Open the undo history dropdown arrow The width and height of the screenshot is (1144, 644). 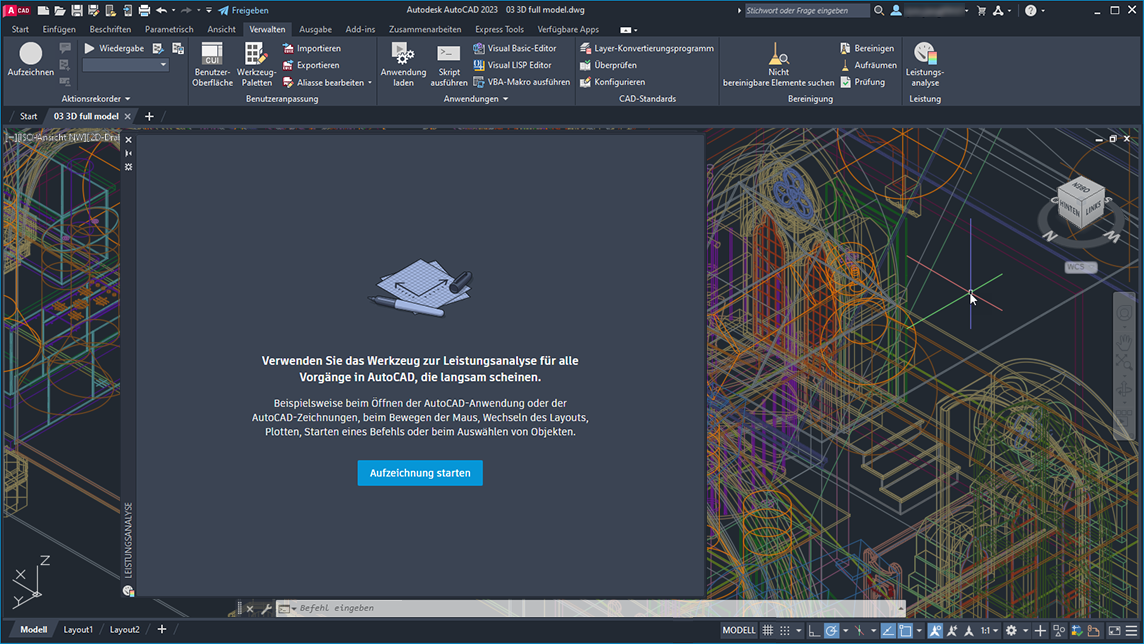pos(174,10)
